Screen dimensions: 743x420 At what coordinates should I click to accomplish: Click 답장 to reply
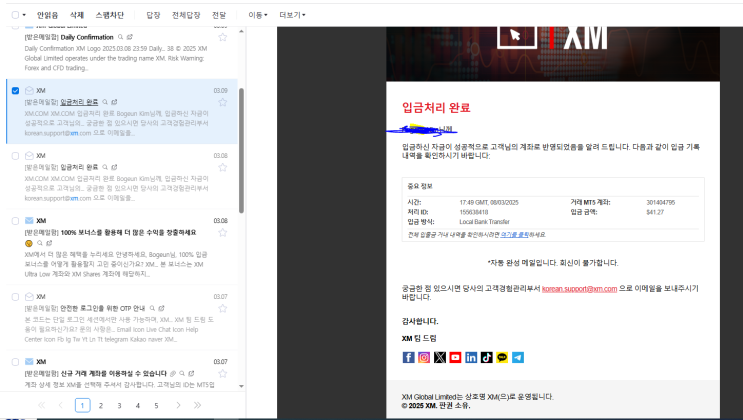153,15
